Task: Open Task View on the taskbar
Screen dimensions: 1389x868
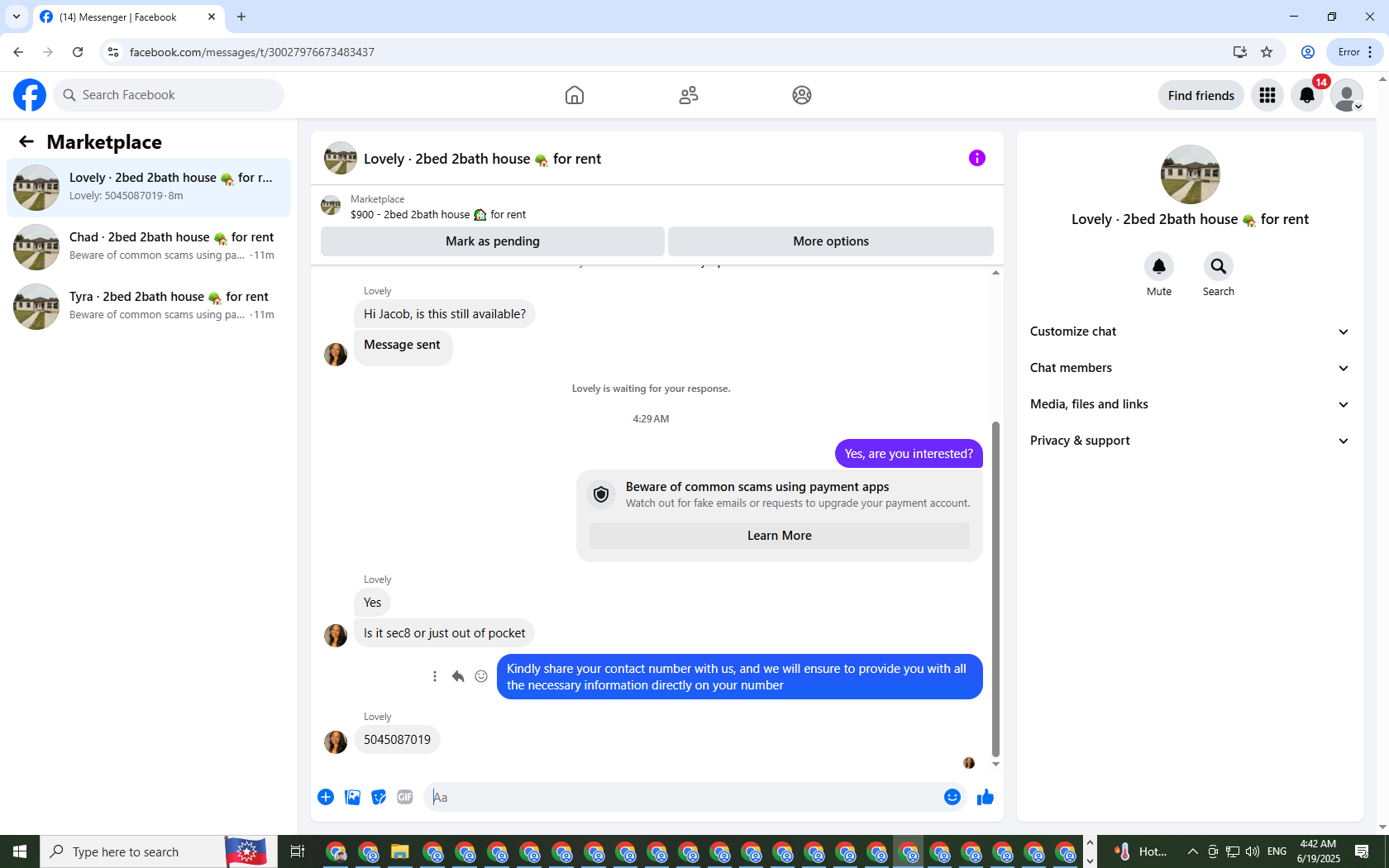Action: pyautogui.click(x=298, y=851)
